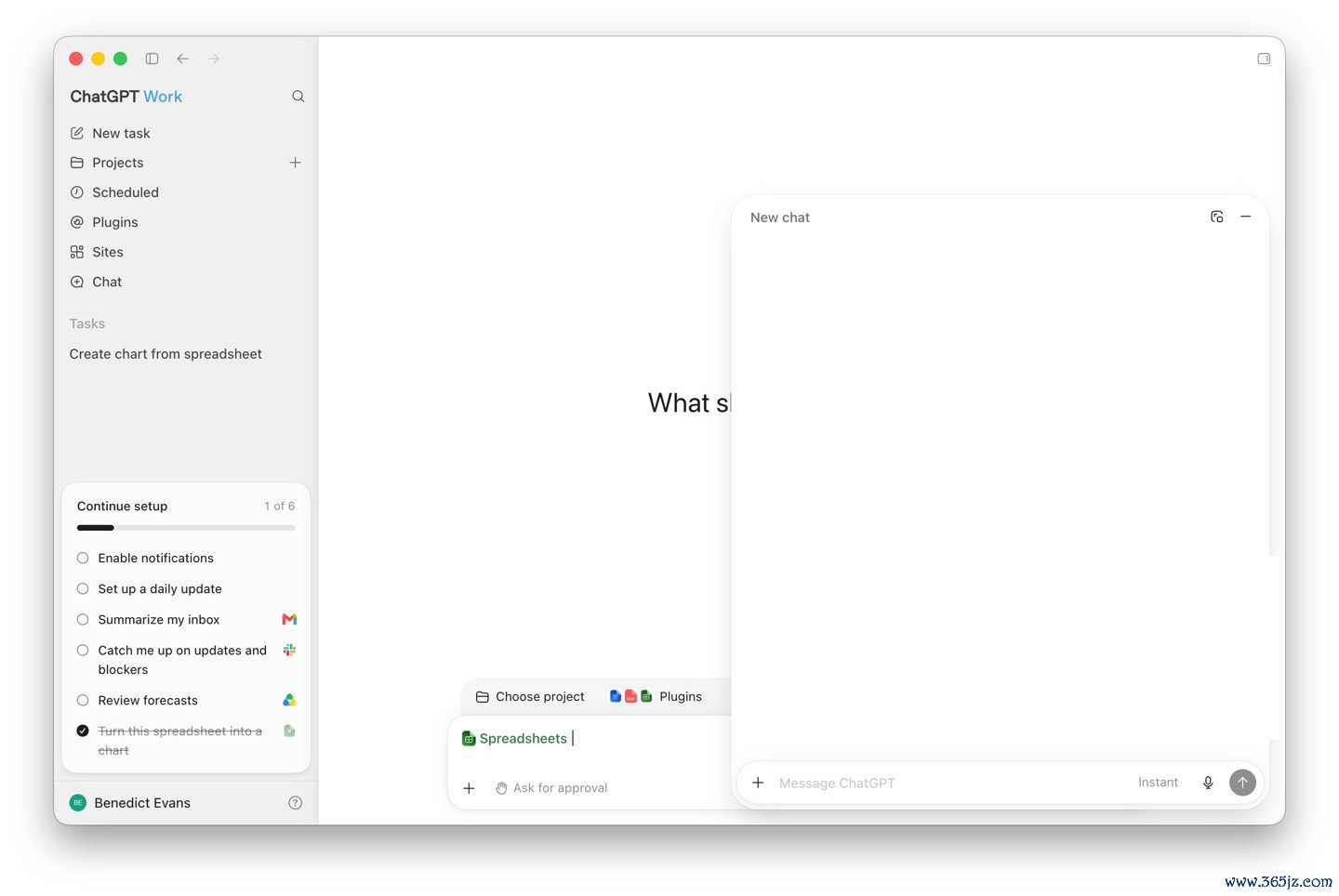1339x896 pixels.
Task: Click the Projects folder icon
Action: point(77,163)
